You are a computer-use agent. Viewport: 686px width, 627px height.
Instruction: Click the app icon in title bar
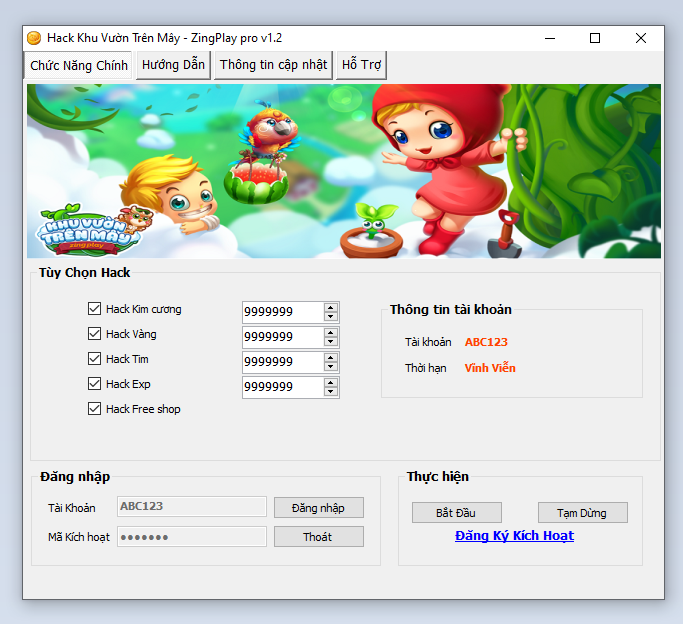[x=34, y=38]
